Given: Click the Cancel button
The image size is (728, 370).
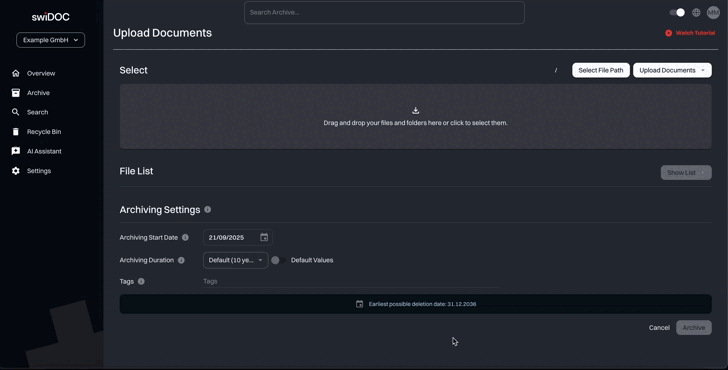Looking at the screenshot, I should (x=659, y=328).
